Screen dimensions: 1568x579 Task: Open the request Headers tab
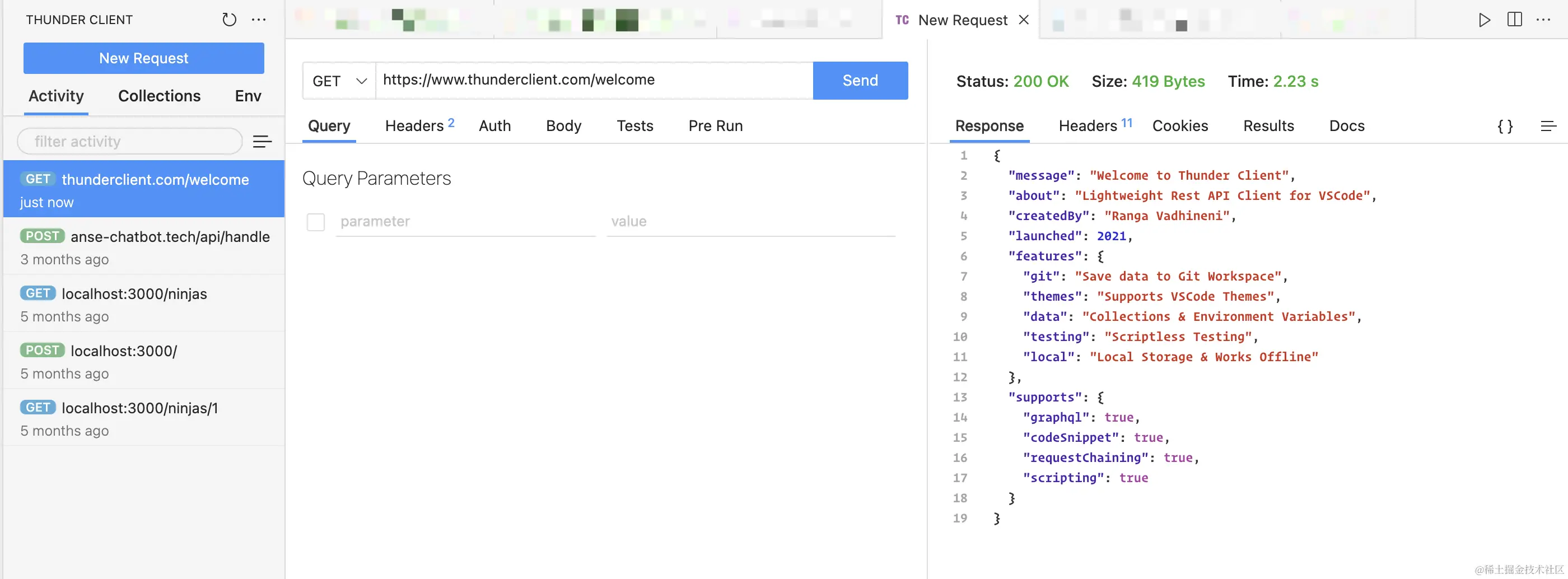point(419,125)
